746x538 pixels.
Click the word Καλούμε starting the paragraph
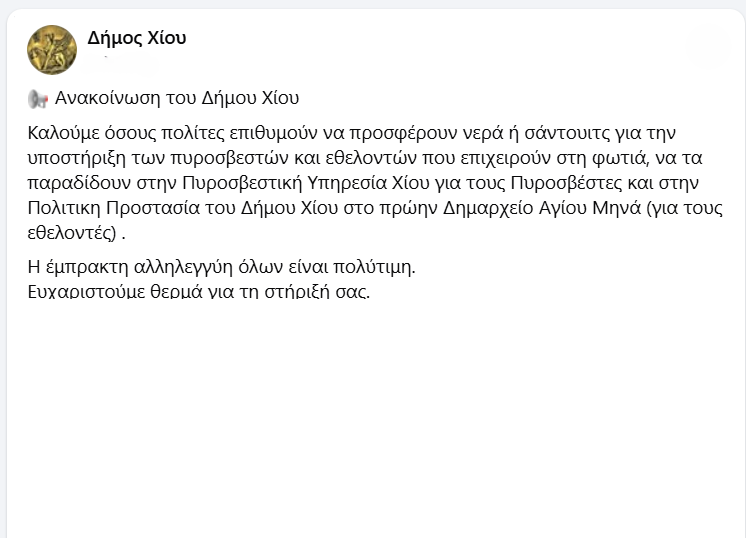(x=61, y=133)
